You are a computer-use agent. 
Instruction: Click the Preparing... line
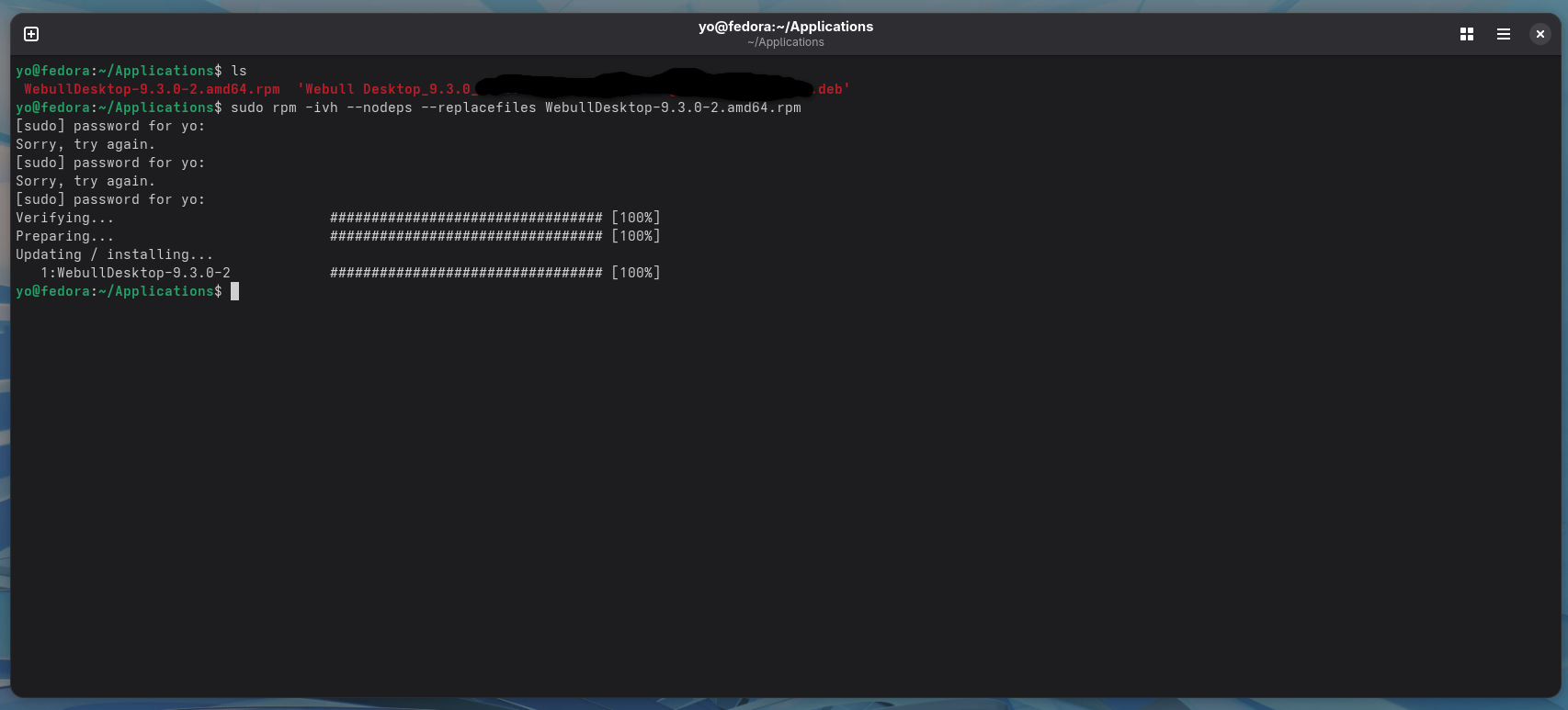pyautogui.click(x=65, y=236)
